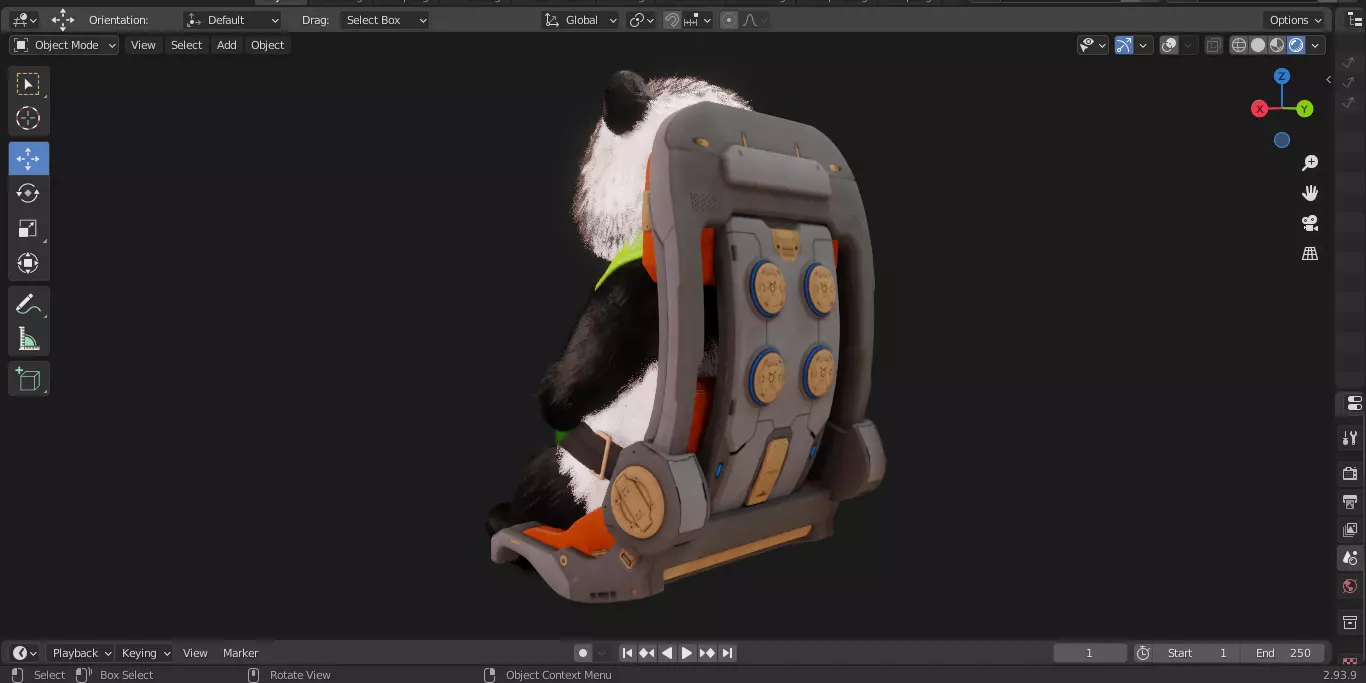Open the View Layer properties tab
This screenshot has height=683, width=1366.
click(1350, 529)
